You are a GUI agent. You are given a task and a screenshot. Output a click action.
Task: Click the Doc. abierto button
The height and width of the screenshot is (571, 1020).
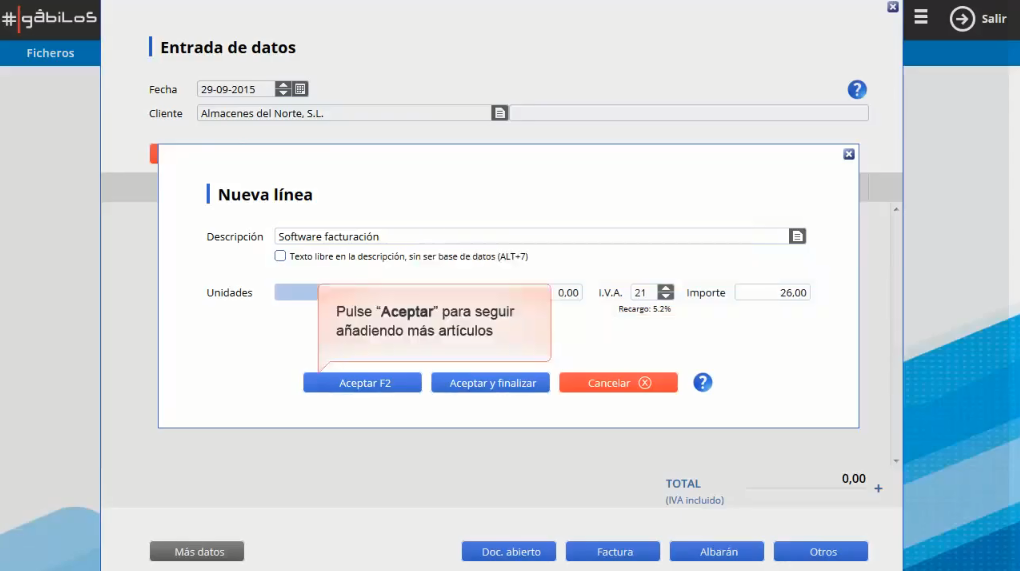509,551
